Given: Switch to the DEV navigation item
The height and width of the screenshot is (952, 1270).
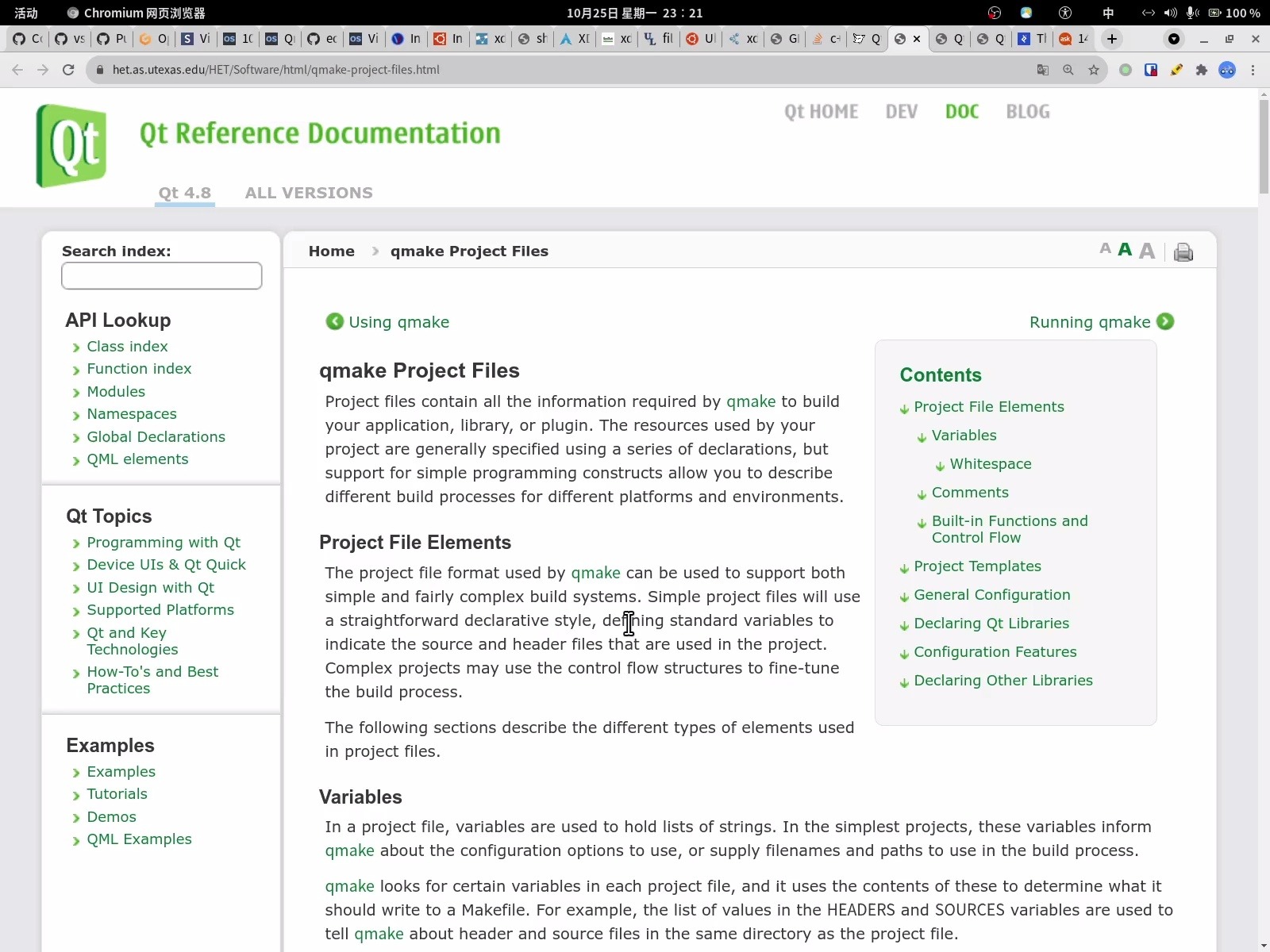Looking at the screenshot, I should [902, 112].
